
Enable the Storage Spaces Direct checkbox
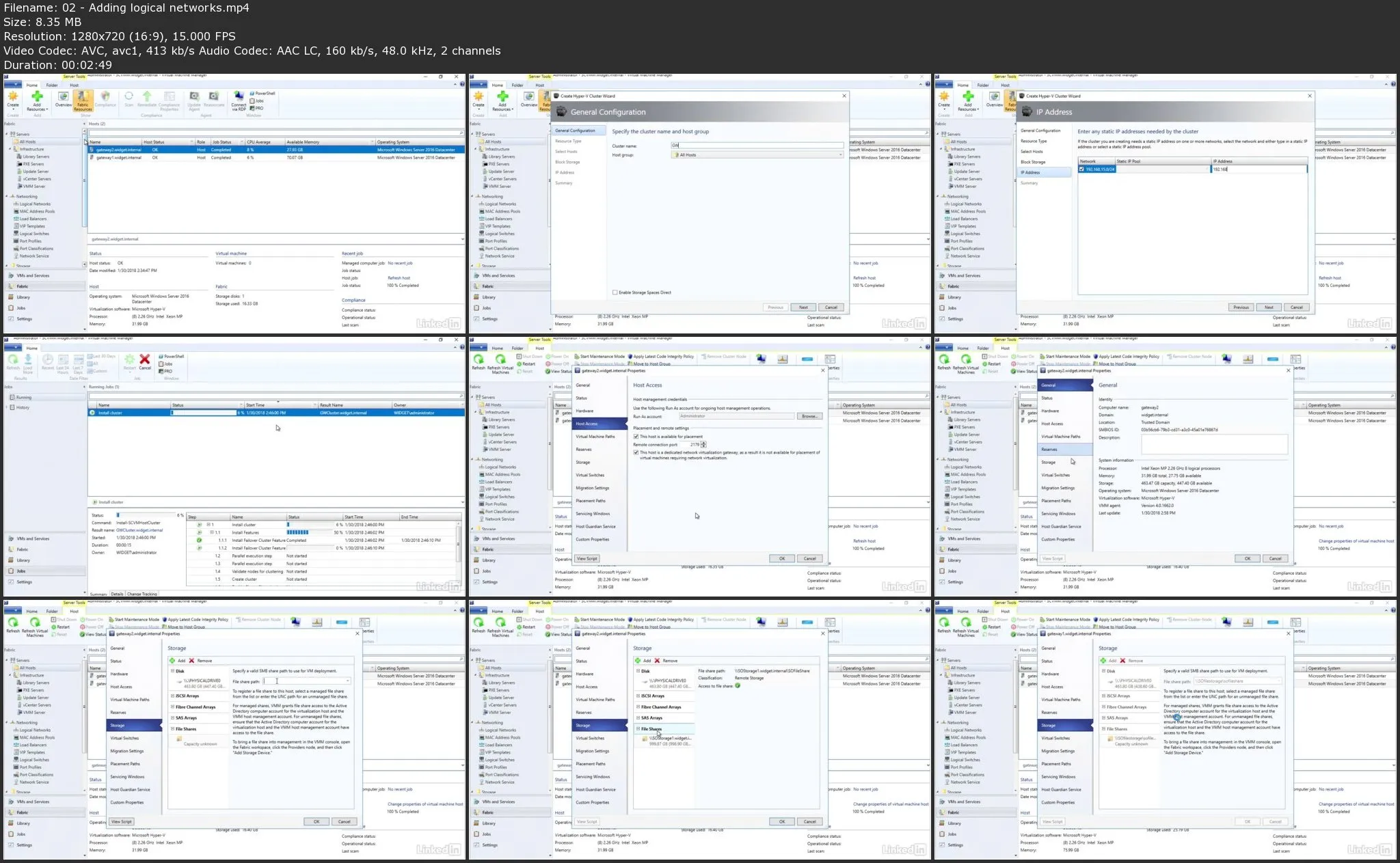(x=615, y=292)
